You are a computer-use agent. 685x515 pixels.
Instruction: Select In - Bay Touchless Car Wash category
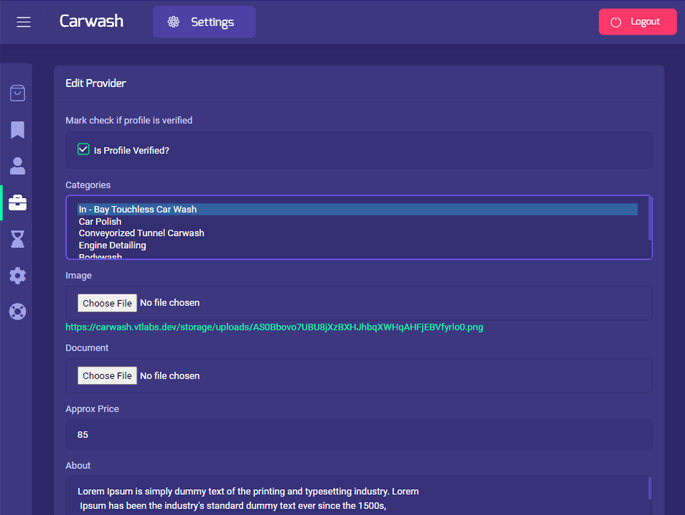click(x=138, y=210)
